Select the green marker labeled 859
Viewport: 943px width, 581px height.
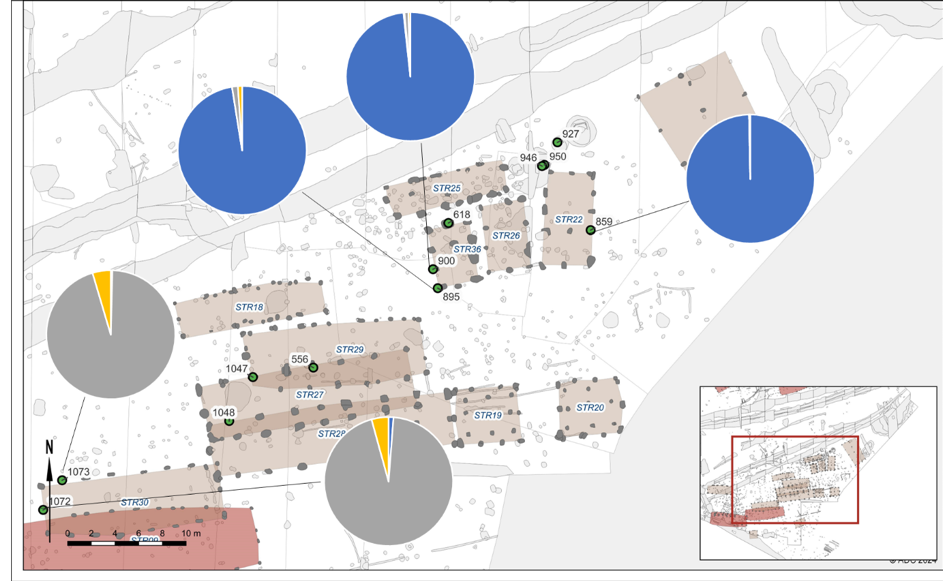591,230
